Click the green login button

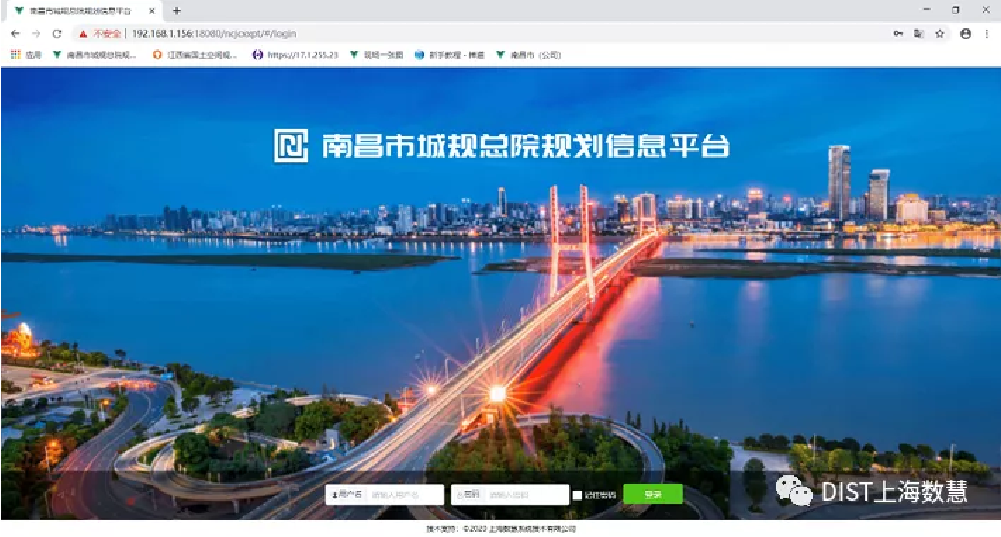tap(652, 494)
